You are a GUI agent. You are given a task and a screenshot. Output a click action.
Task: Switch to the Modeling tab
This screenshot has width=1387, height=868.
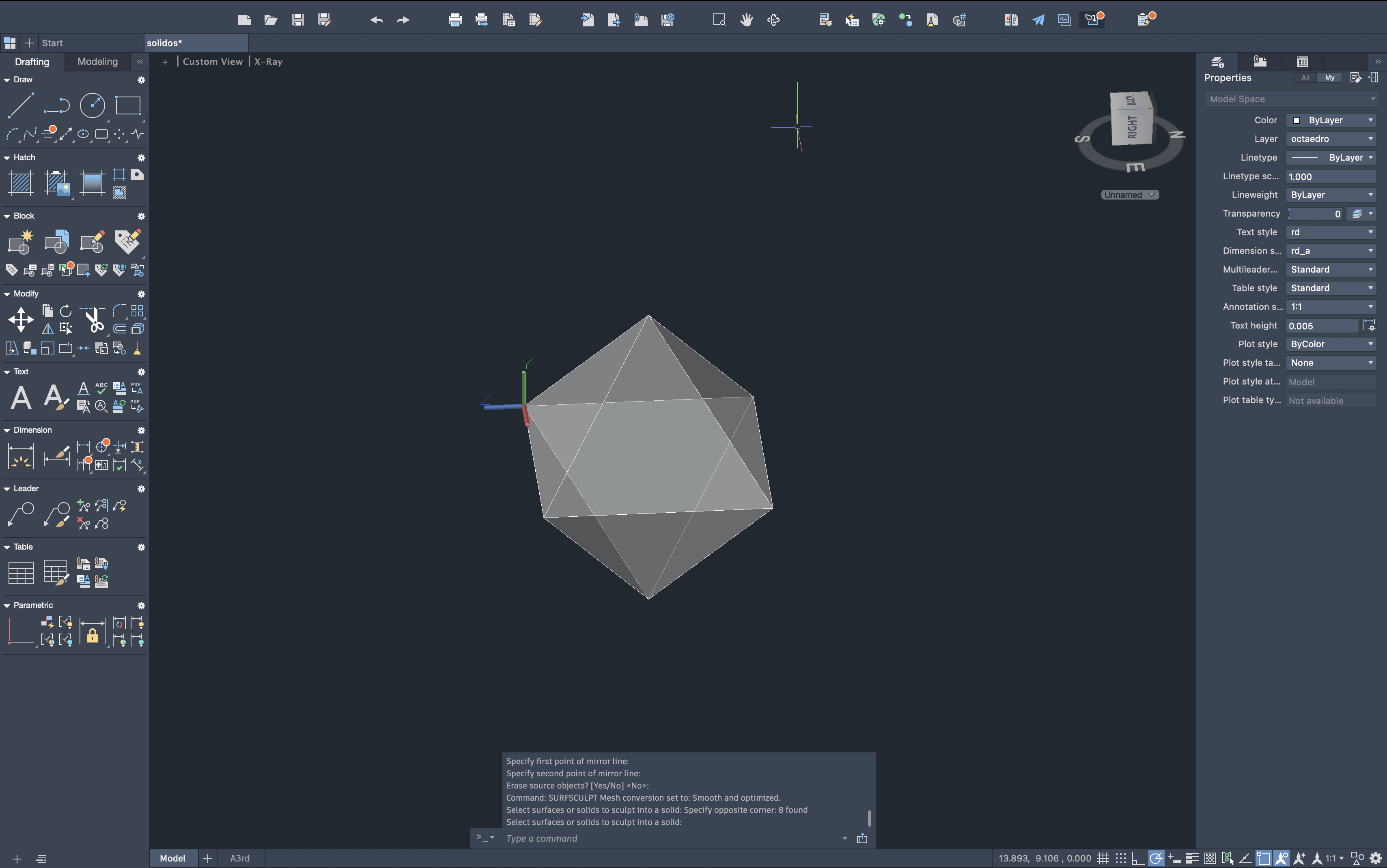pos(97,61)
